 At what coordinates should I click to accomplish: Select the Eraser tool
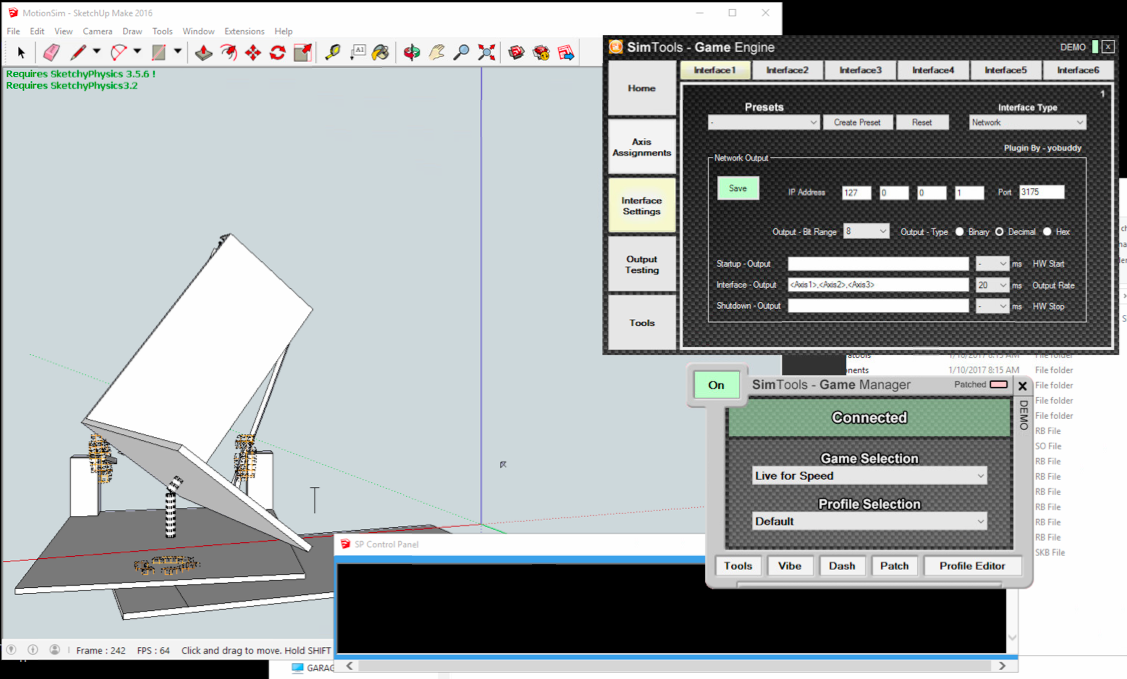point(52,52)
